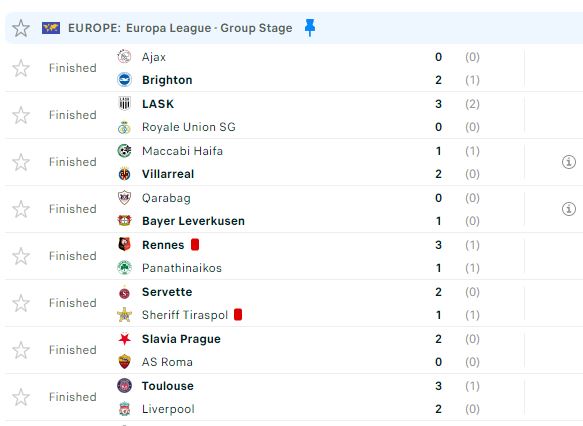Click the Slavia Prague star crest
This screenshot has height=426, width=583.
click(x=124, y=339)
